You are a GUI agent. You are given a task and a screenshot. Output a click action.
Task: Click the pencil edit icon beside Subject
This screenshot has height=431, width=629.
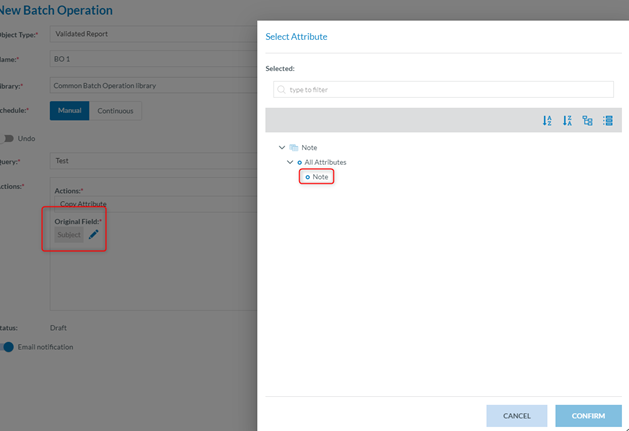[x=94, y=235]
